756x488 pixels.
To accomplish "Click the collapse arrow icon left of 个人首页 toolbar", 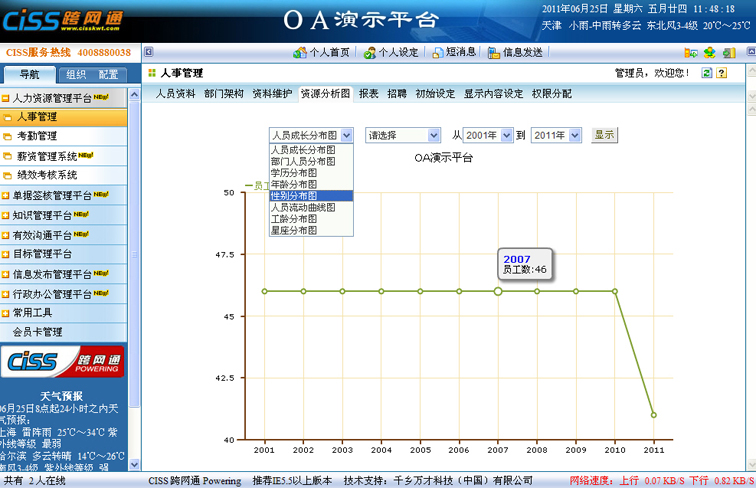I will [x=148, y=52].
